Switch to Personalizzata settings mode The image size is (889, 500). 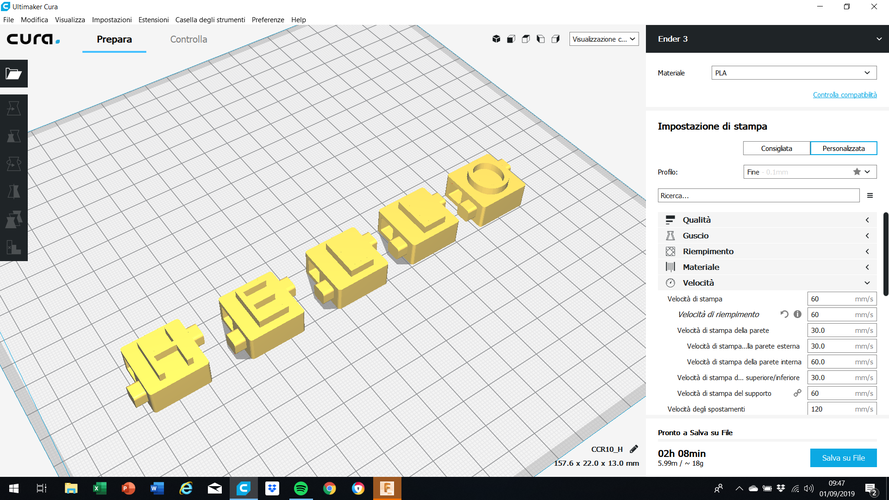coord(844,148)
